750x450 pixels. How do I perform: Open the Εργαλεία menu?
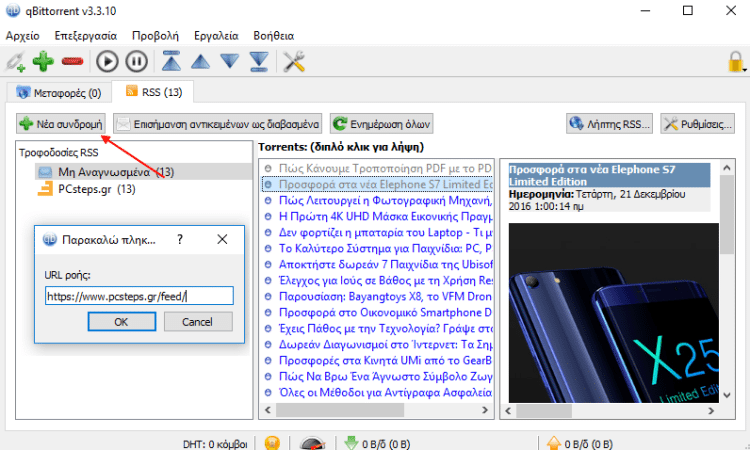tap(216, 36)
